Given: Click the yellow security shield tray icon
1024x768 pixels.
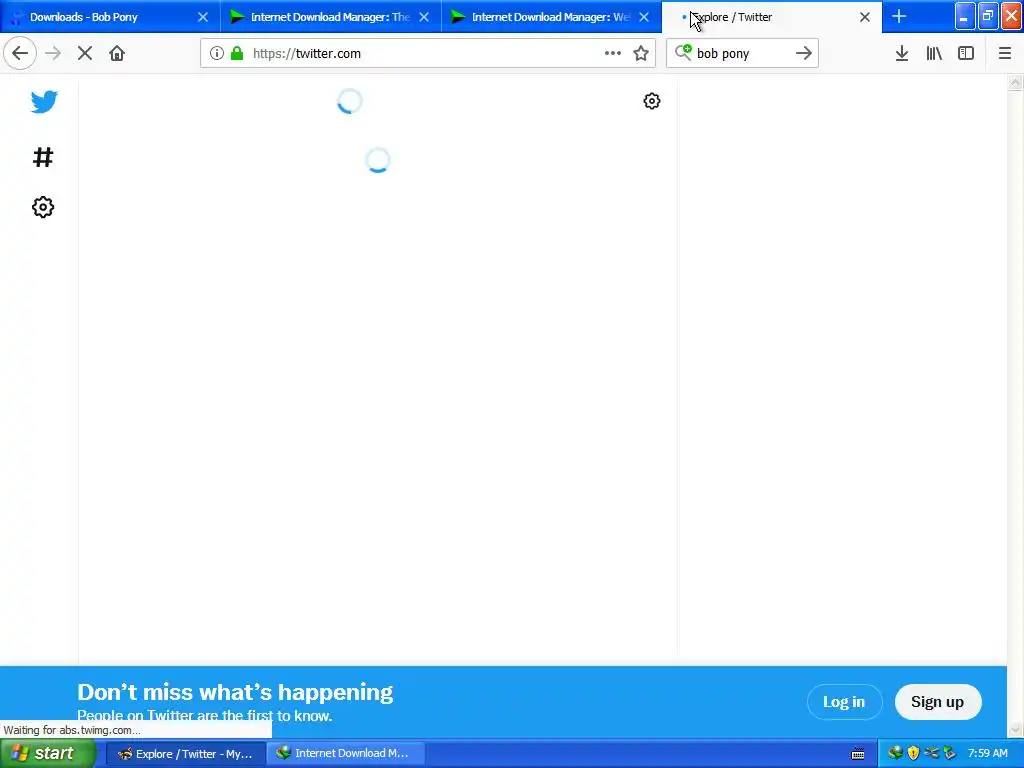Looking at the screenshot, I should click(x=913, y=754).
